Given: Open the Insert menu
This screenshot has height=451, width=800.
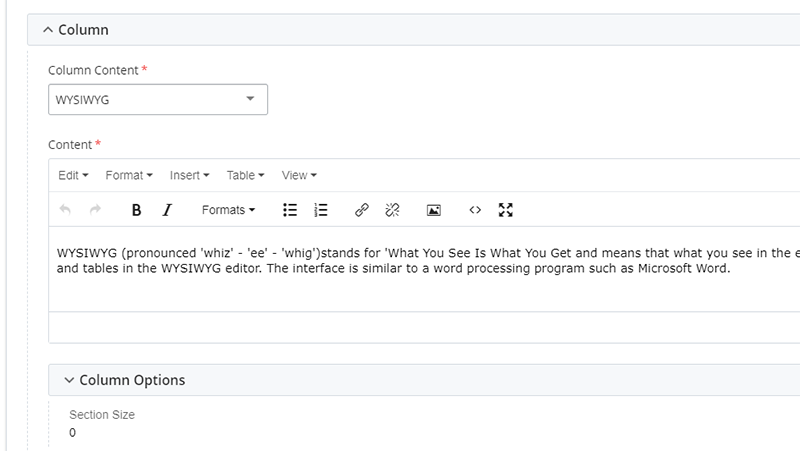Looking at the screenshot, I should (189, 175).
